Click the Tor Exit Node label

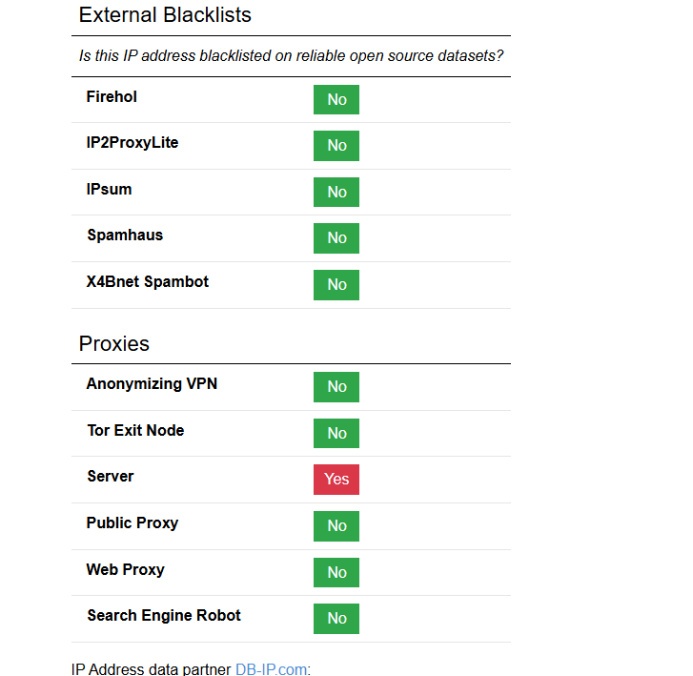135,431
